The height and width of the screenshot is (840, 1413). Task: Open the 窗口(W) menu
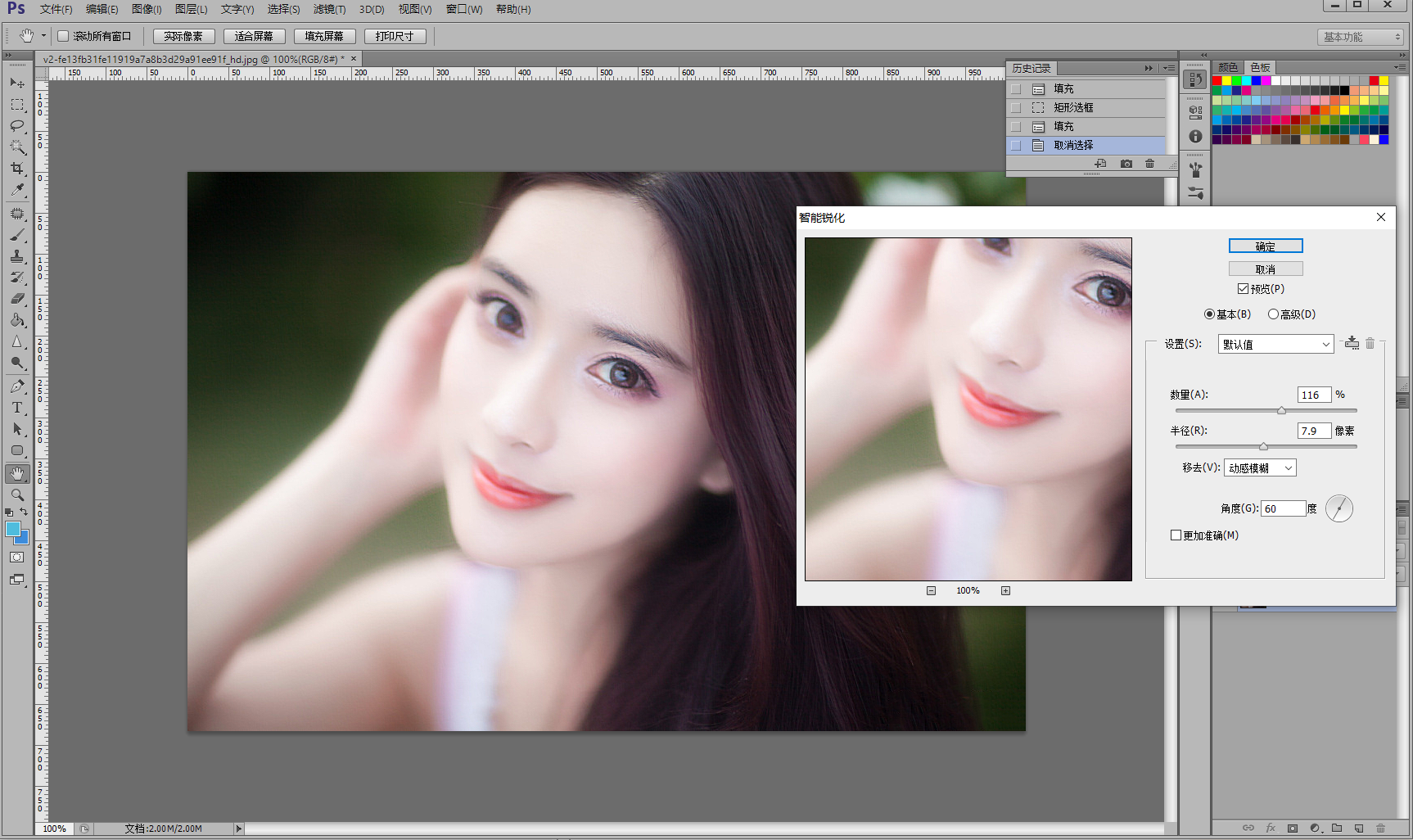[464, 9]
